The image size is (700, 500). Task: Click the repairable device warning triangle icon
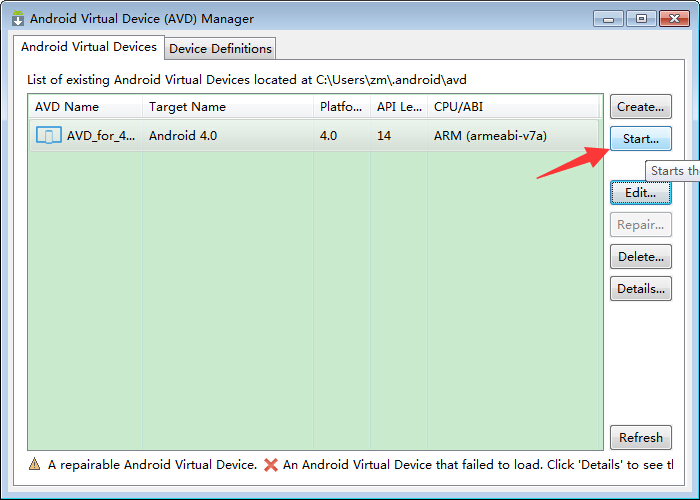click(34, 464)
